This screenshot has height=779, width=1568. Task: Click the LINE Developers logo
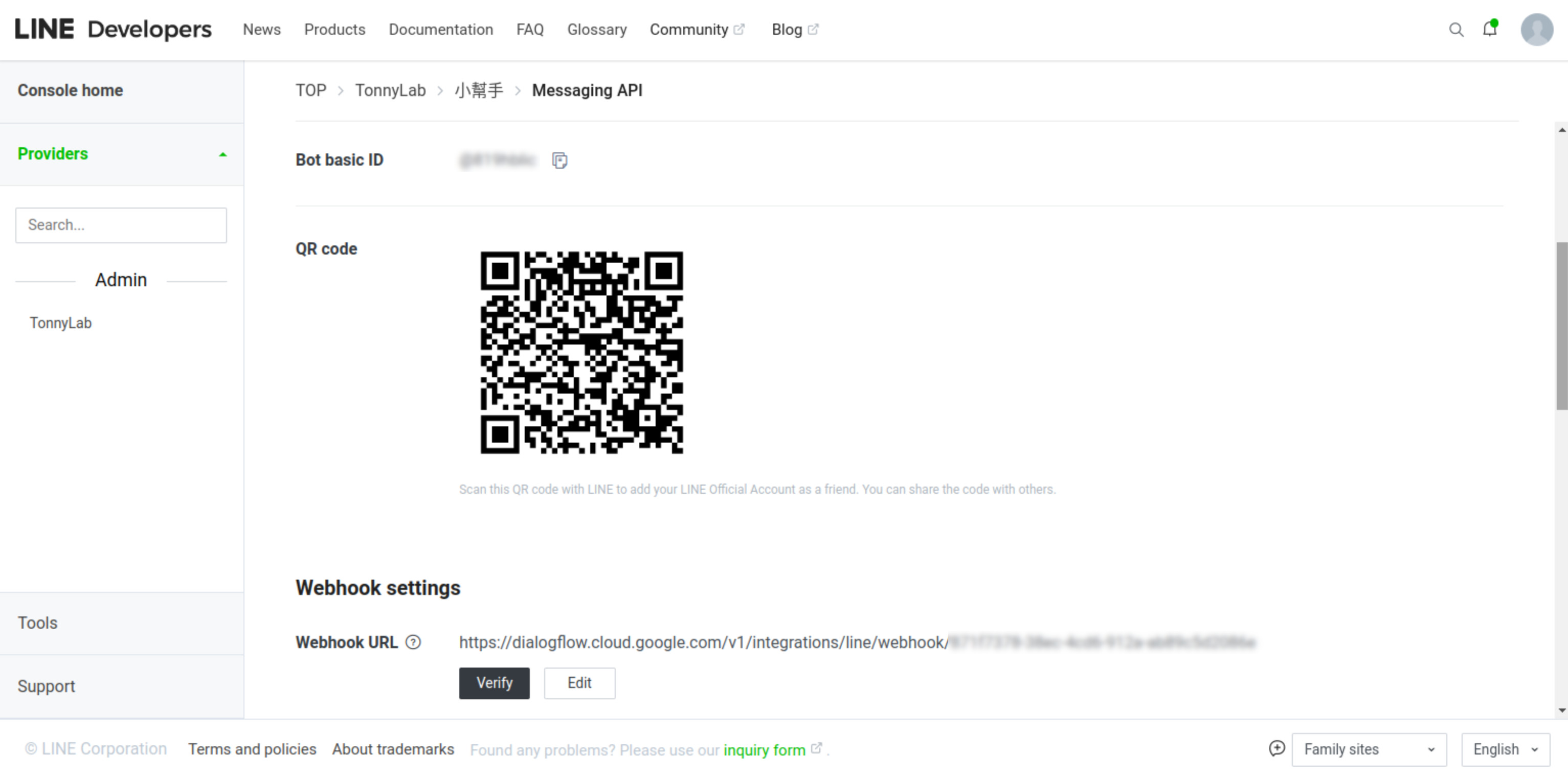(x=113, y=29)
